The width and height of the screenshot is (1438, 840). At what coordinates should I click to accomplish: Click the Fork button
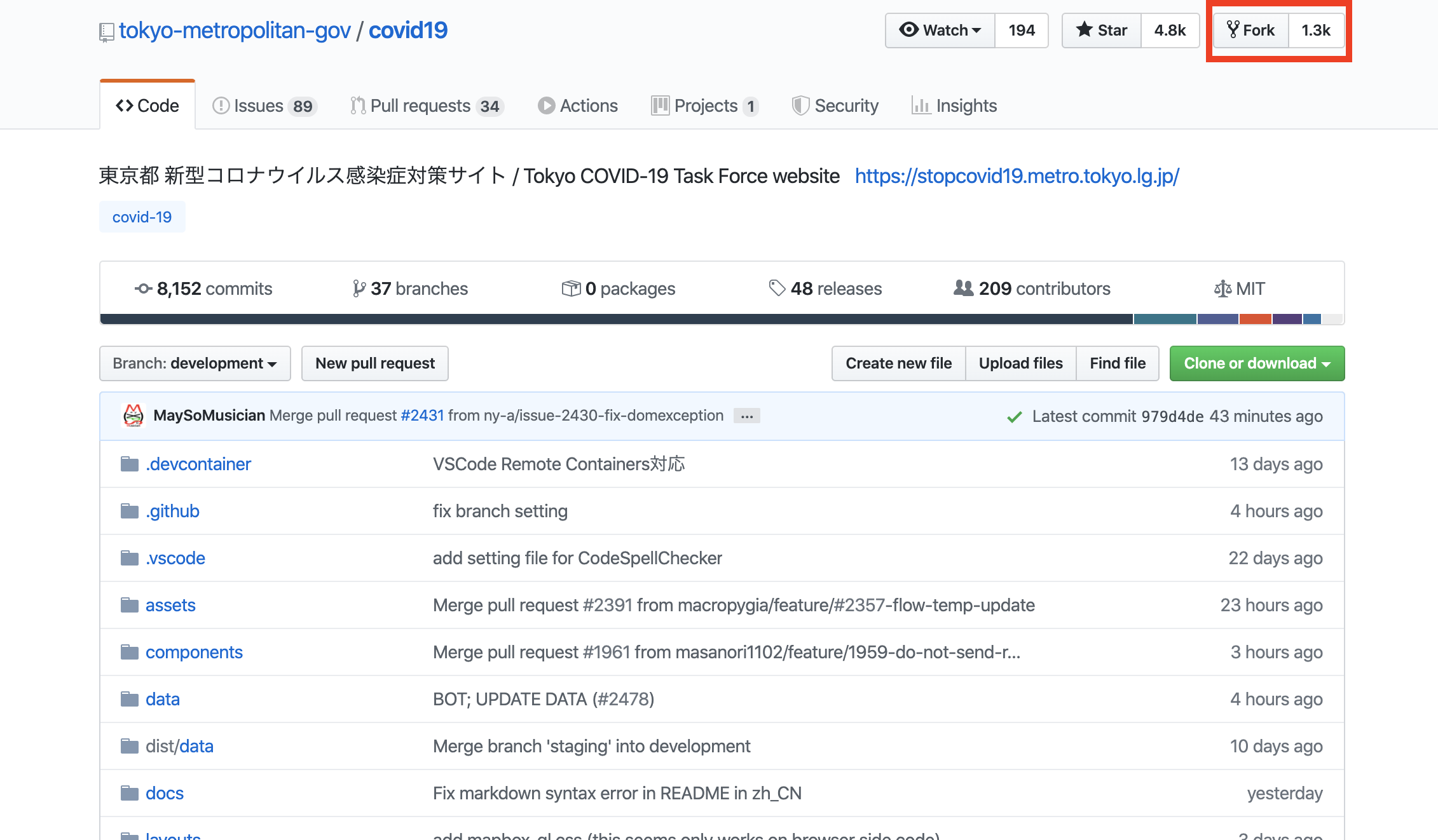pyautogui.click(x=1251, y=30)
